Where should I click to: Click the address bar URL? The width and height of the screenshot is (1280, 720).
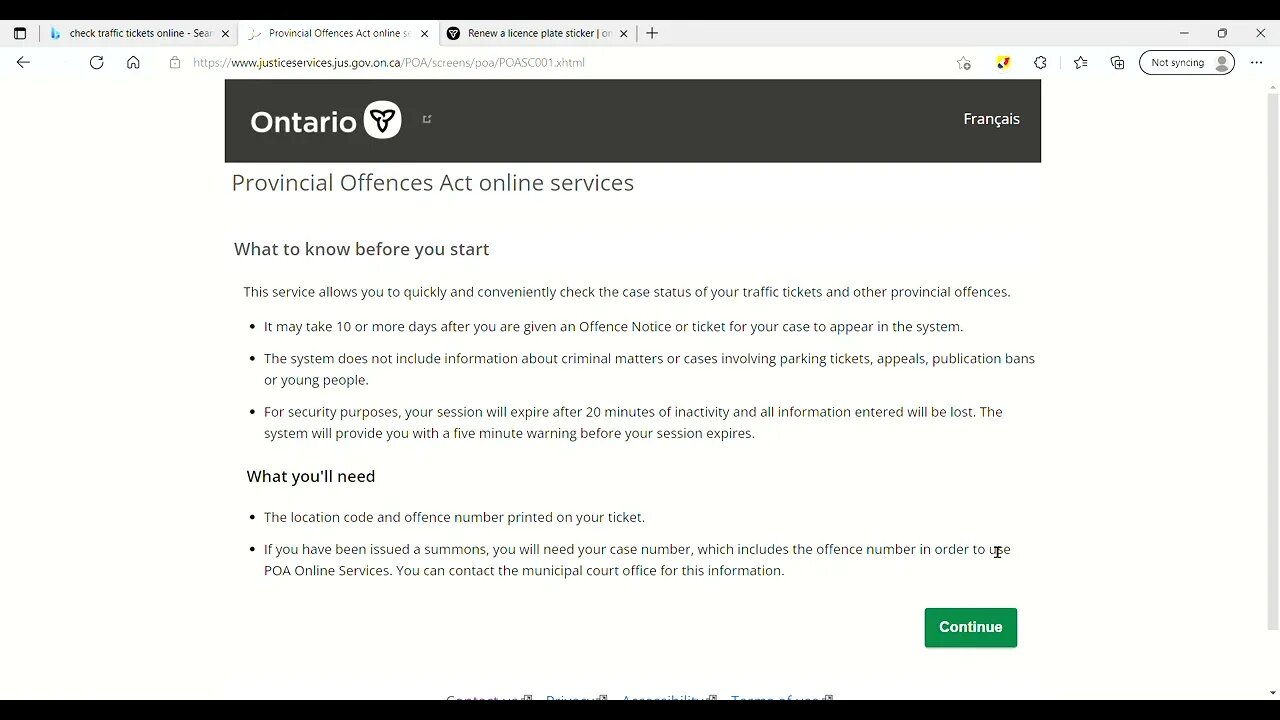(x=389, y=62)
